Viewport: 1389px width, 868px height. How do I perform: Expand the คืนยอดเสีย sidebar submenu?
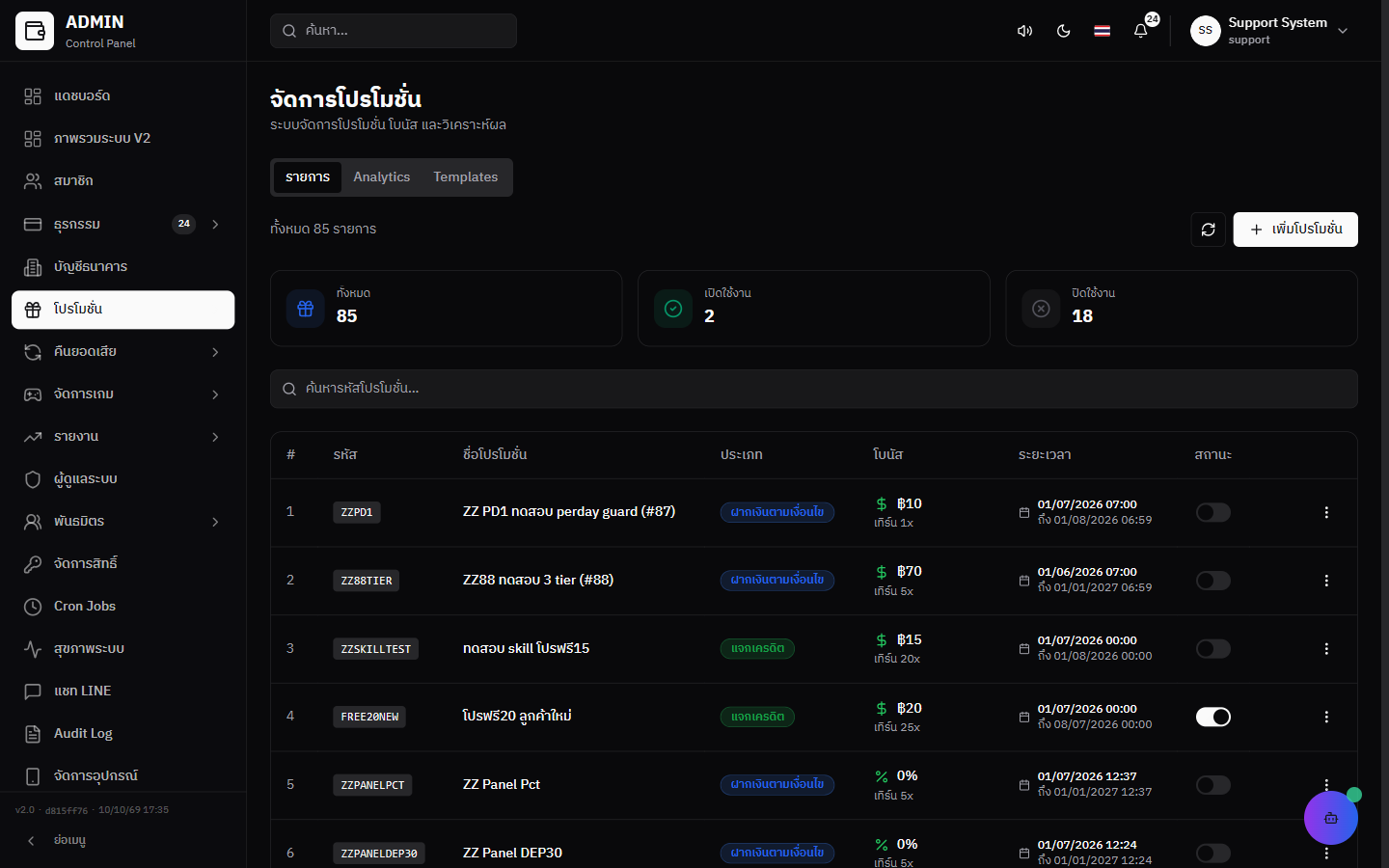(215, 352)
